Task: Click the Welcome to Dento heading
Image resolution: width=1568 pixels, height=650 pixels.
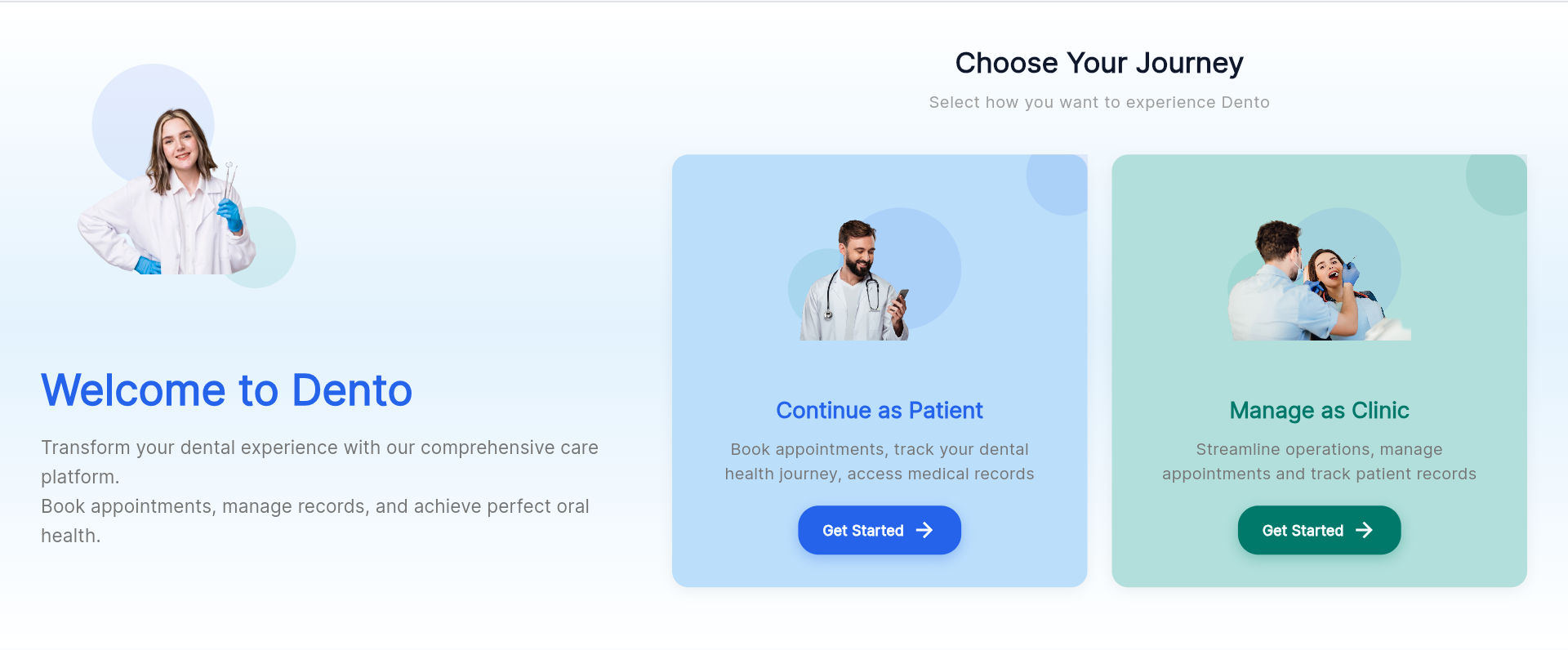Action: point(226,390)
